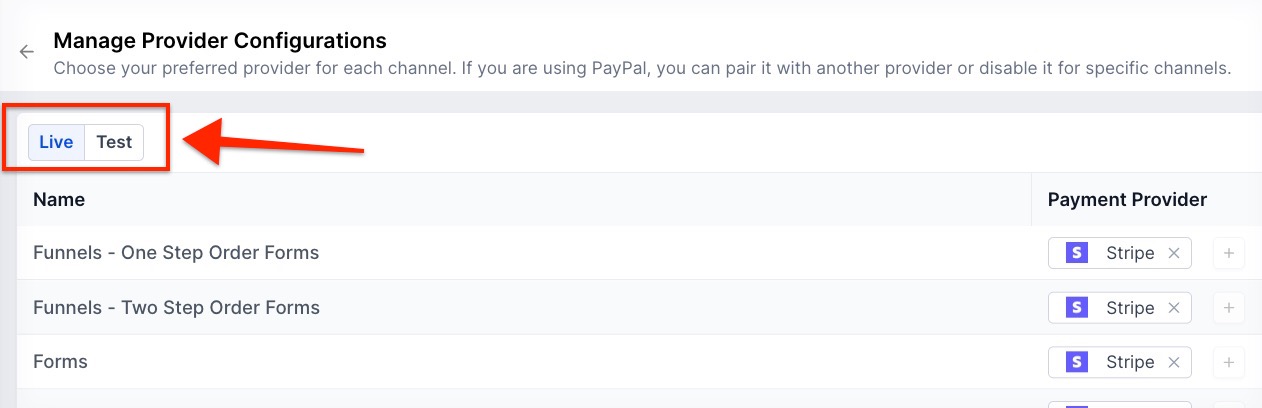
Task: Switch to Test mode
Action: pos(114,142)
